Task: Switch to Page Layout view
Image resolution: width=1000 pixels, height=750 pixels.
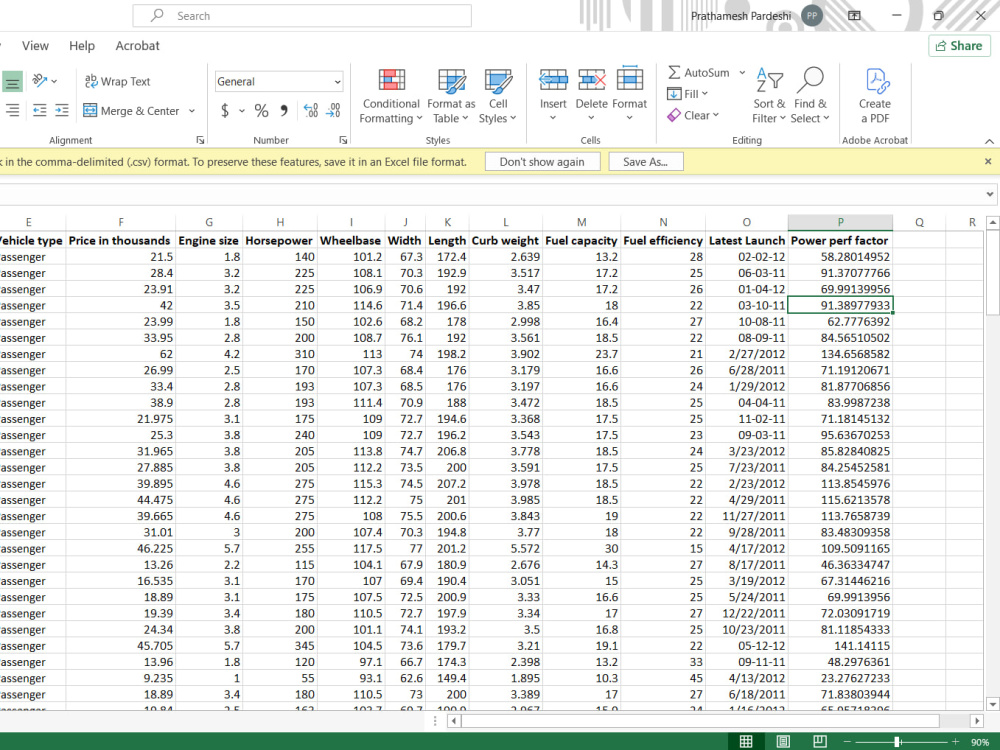Action: click(783, 741)
